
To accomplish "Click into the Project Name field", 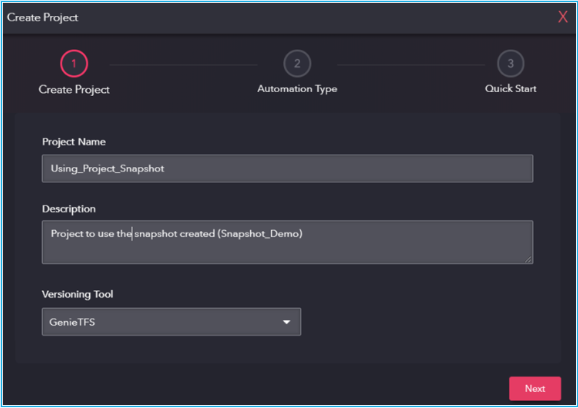I will 288,168.
